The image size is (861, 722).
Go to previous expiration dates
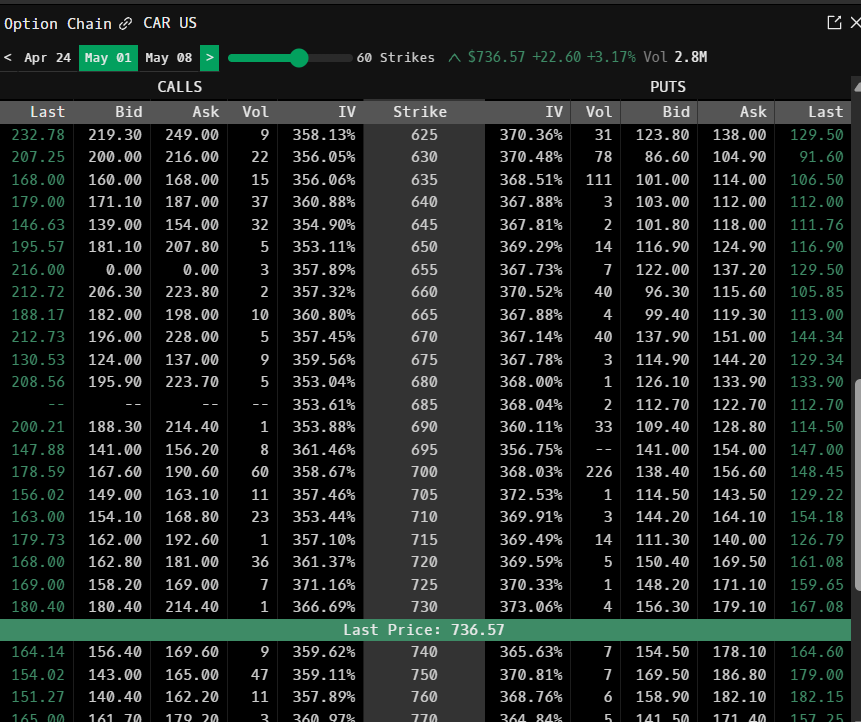coord(8,58)
